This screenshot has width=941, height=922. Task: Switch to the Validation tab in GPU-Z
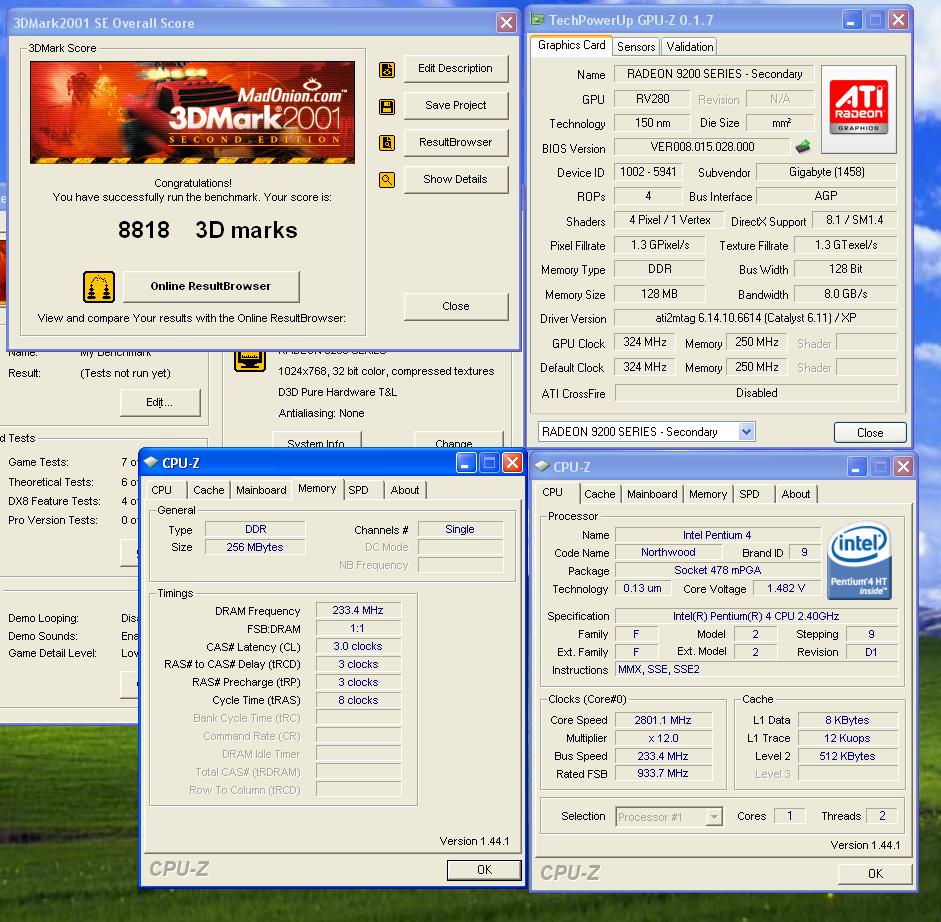(690, 46)
